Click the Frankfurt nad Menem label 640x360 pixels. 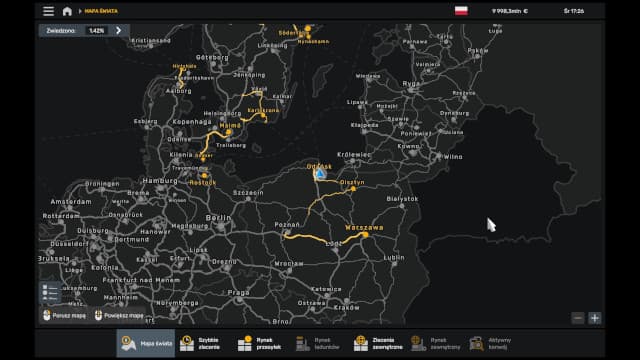click(x=141, y=280)
